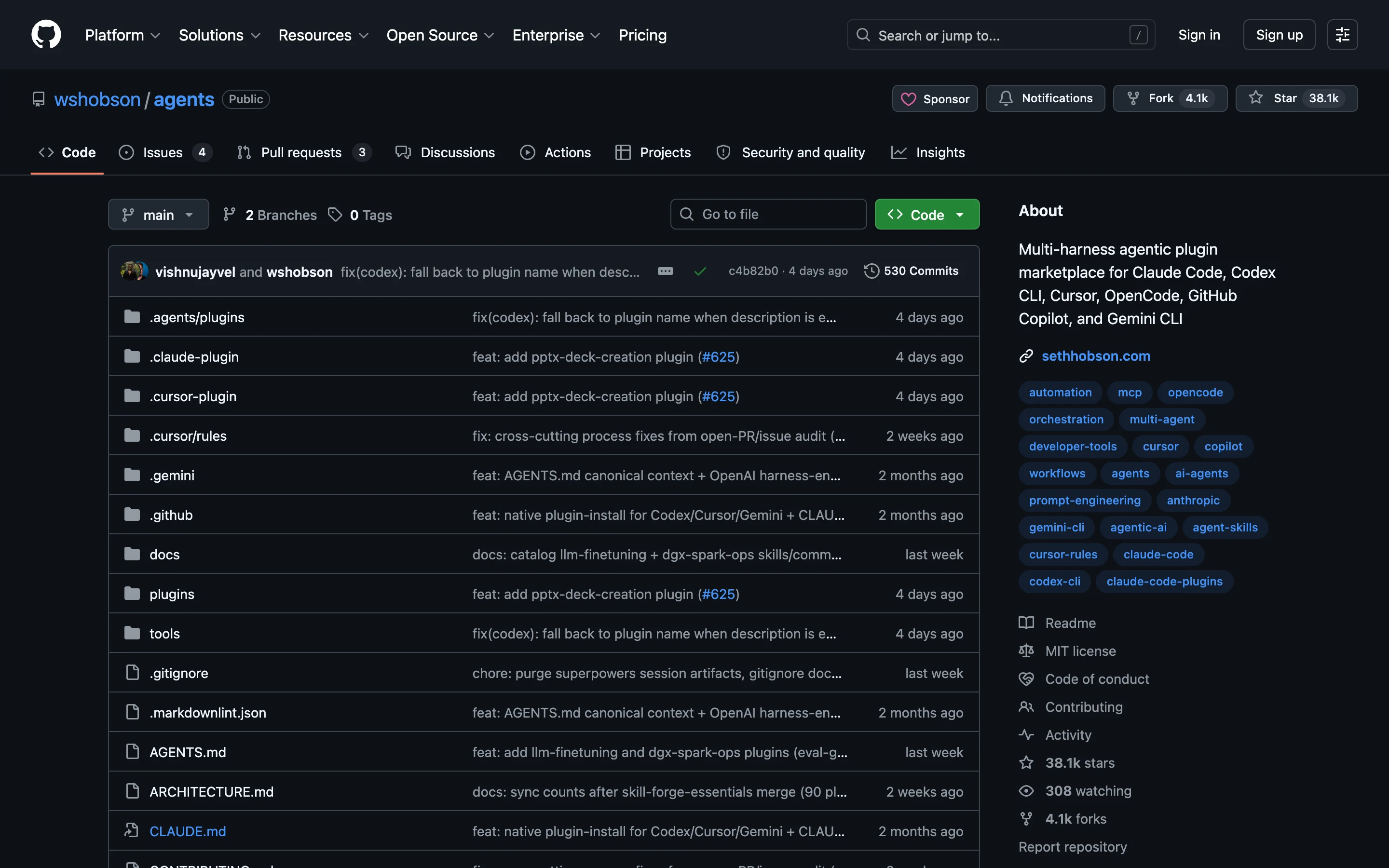Viewport: 1389px width, 868px height.
Task: Click the Star icon button
Action: [x=1256, y=97]
